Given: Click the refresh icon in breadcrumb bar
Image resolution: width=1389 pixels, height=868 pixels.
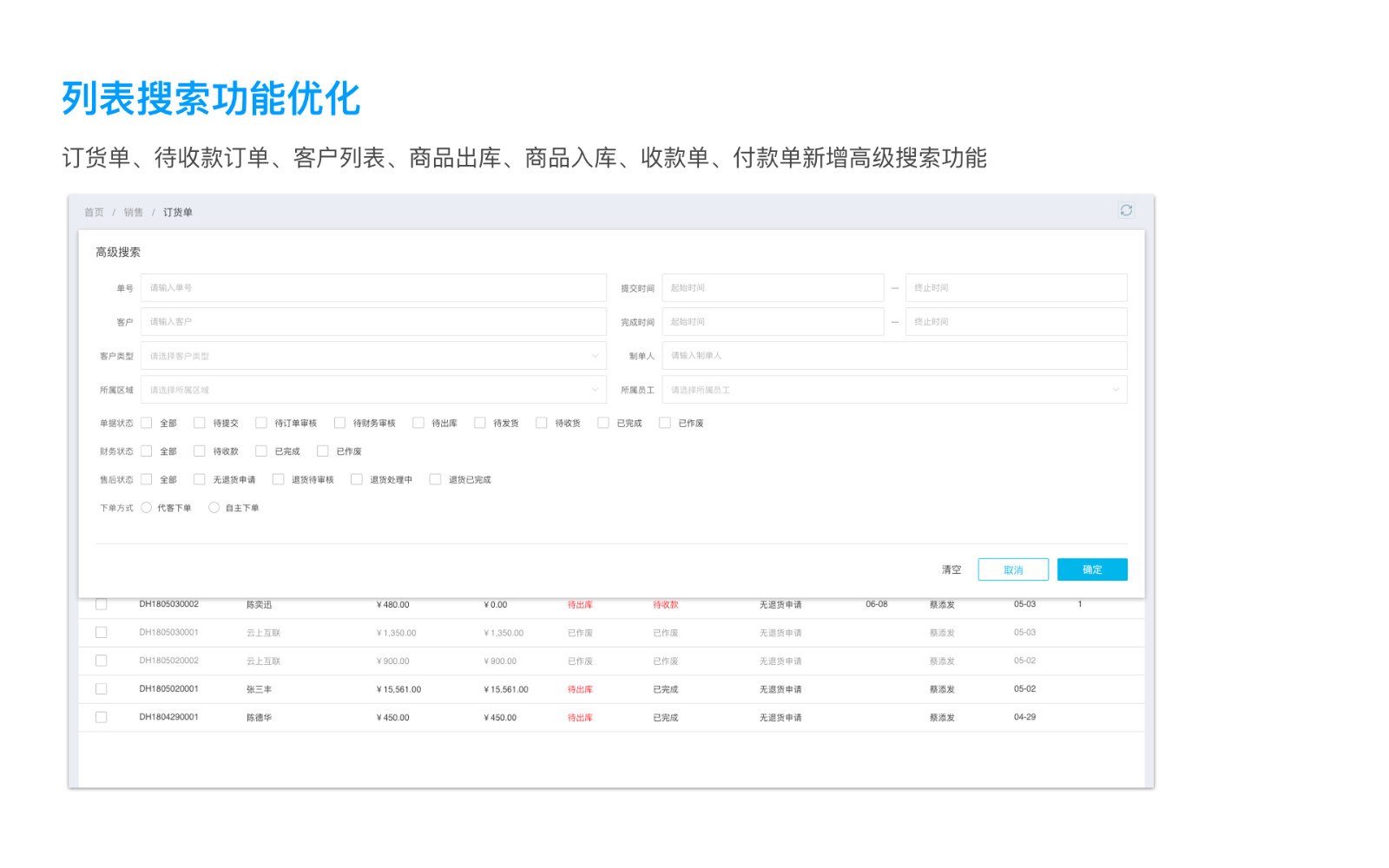Looking at the screenshot, I should [1126, 211].
